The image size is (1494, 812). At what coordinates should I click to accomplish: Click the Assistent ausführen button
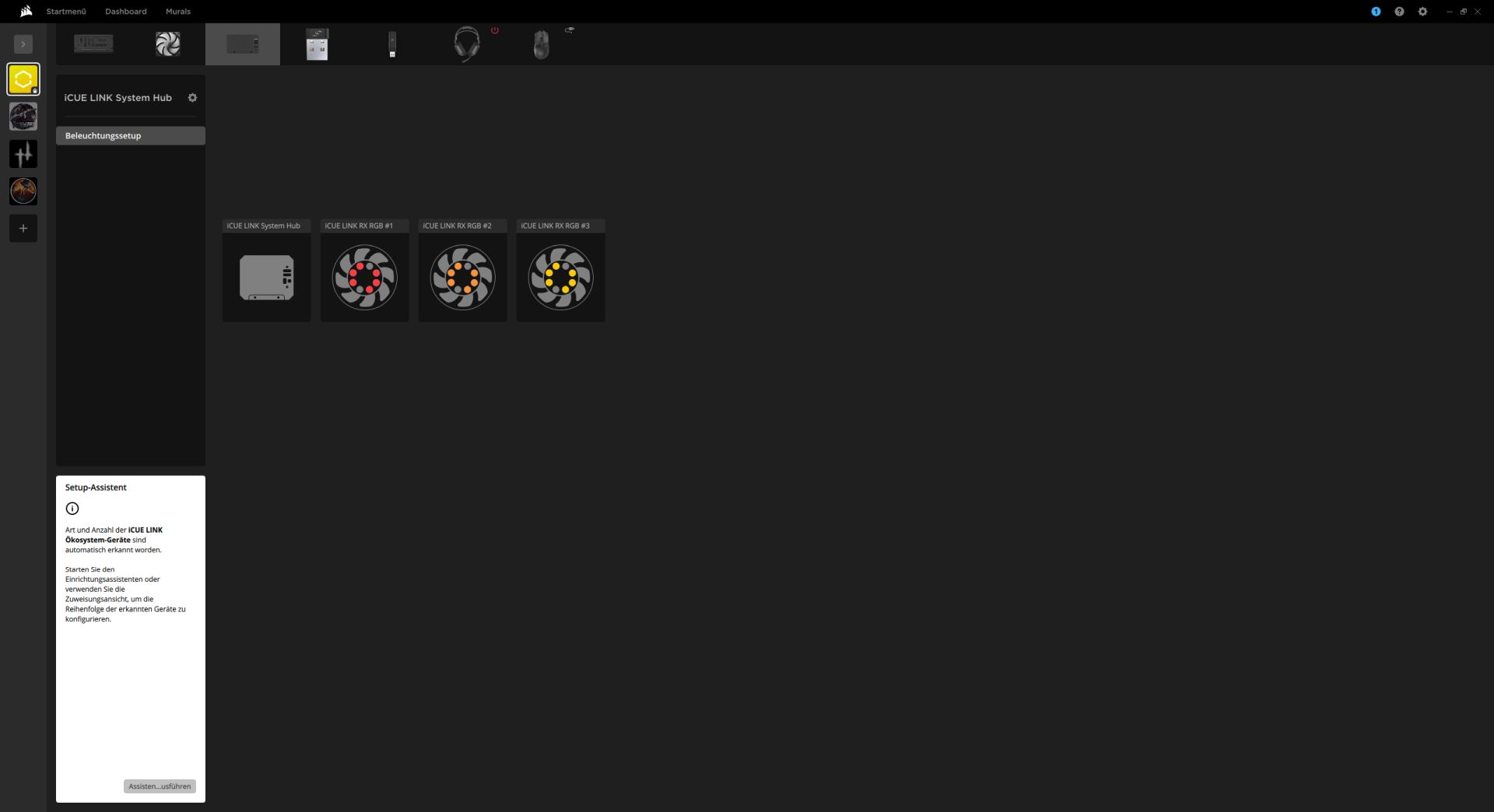[x=160, y=786]
